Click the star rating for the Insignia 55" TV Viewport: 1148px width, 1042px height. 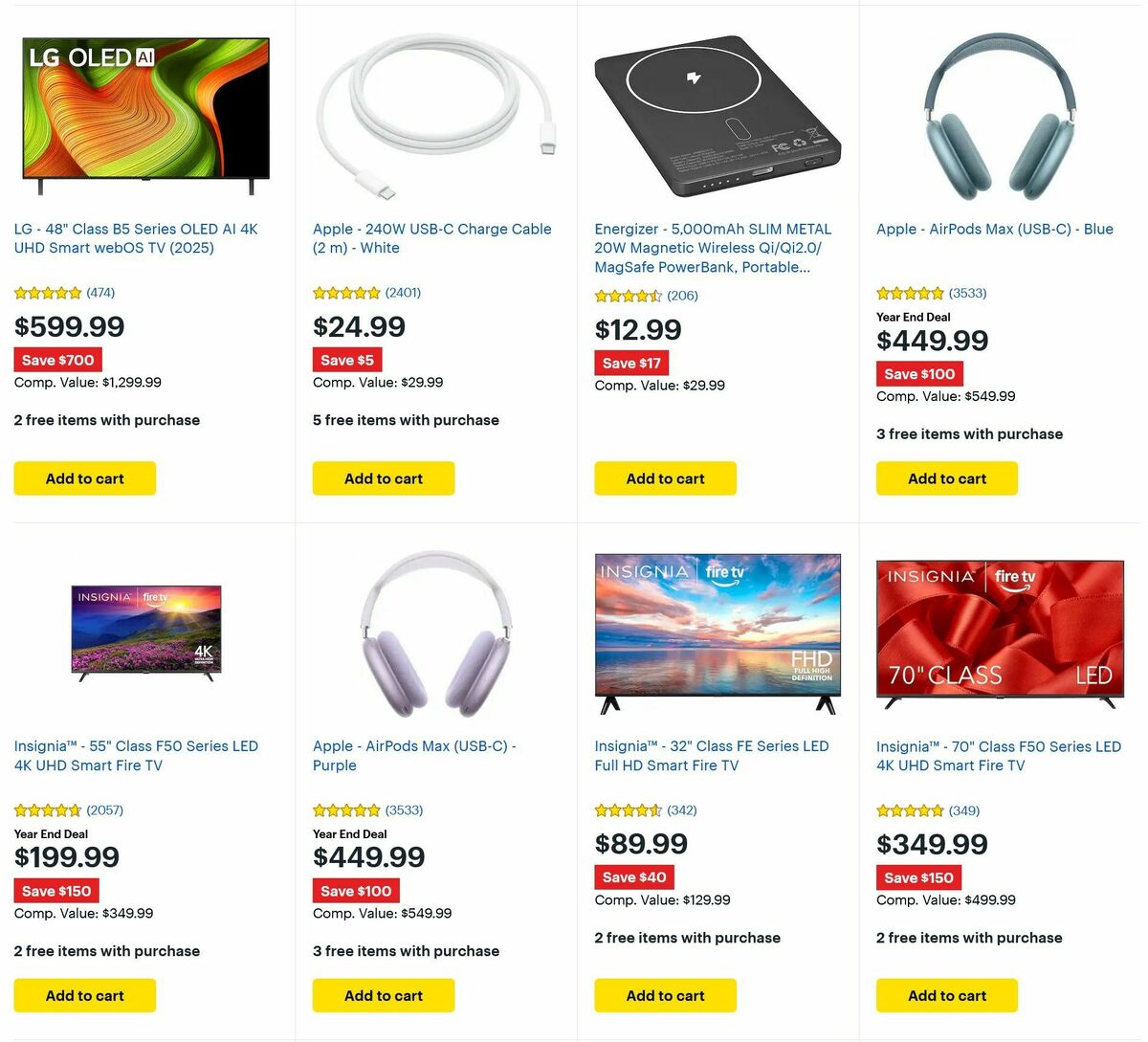click(48, 809)
